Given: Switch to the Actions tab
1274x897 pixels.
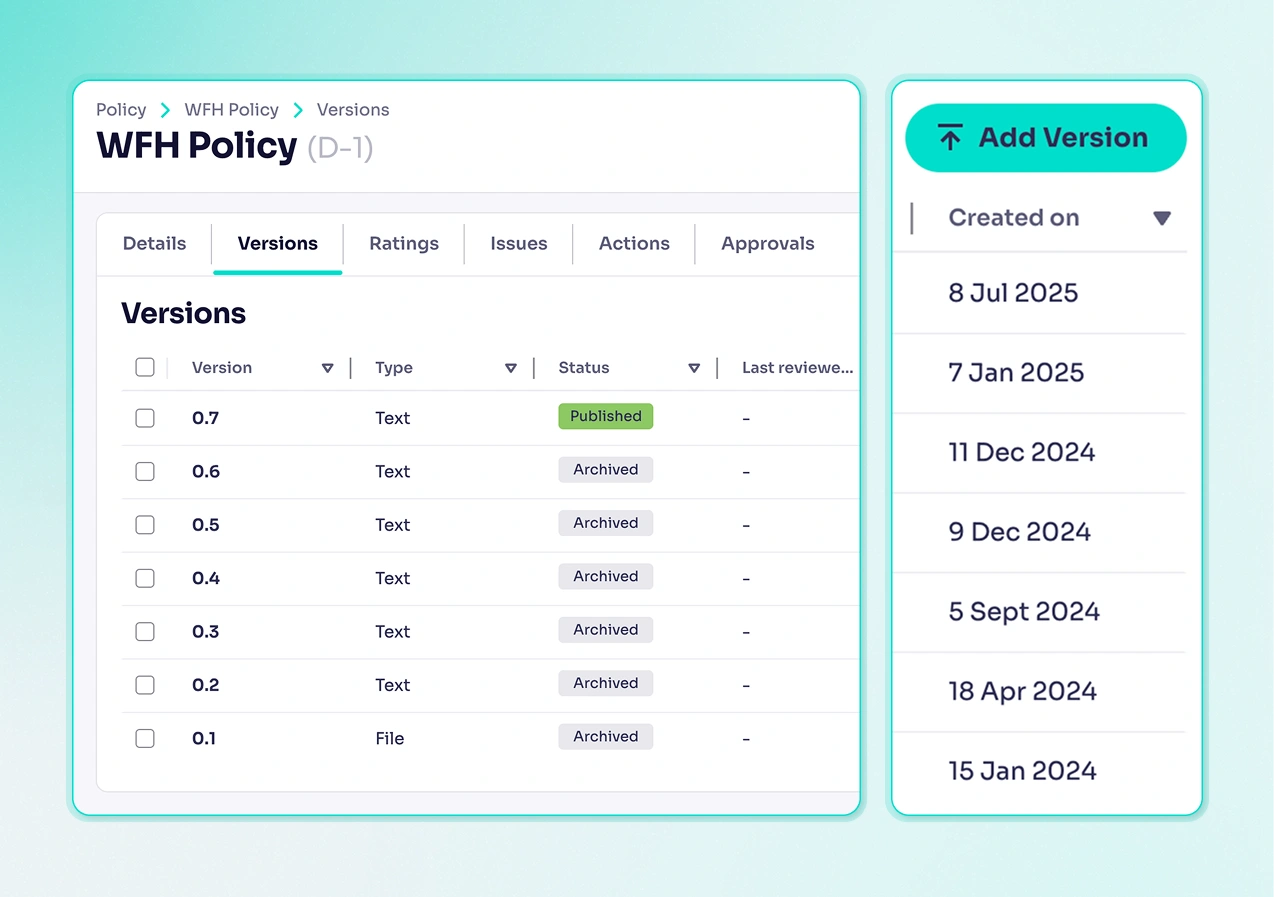Looking at the screenshot, I should click(634, 243).
